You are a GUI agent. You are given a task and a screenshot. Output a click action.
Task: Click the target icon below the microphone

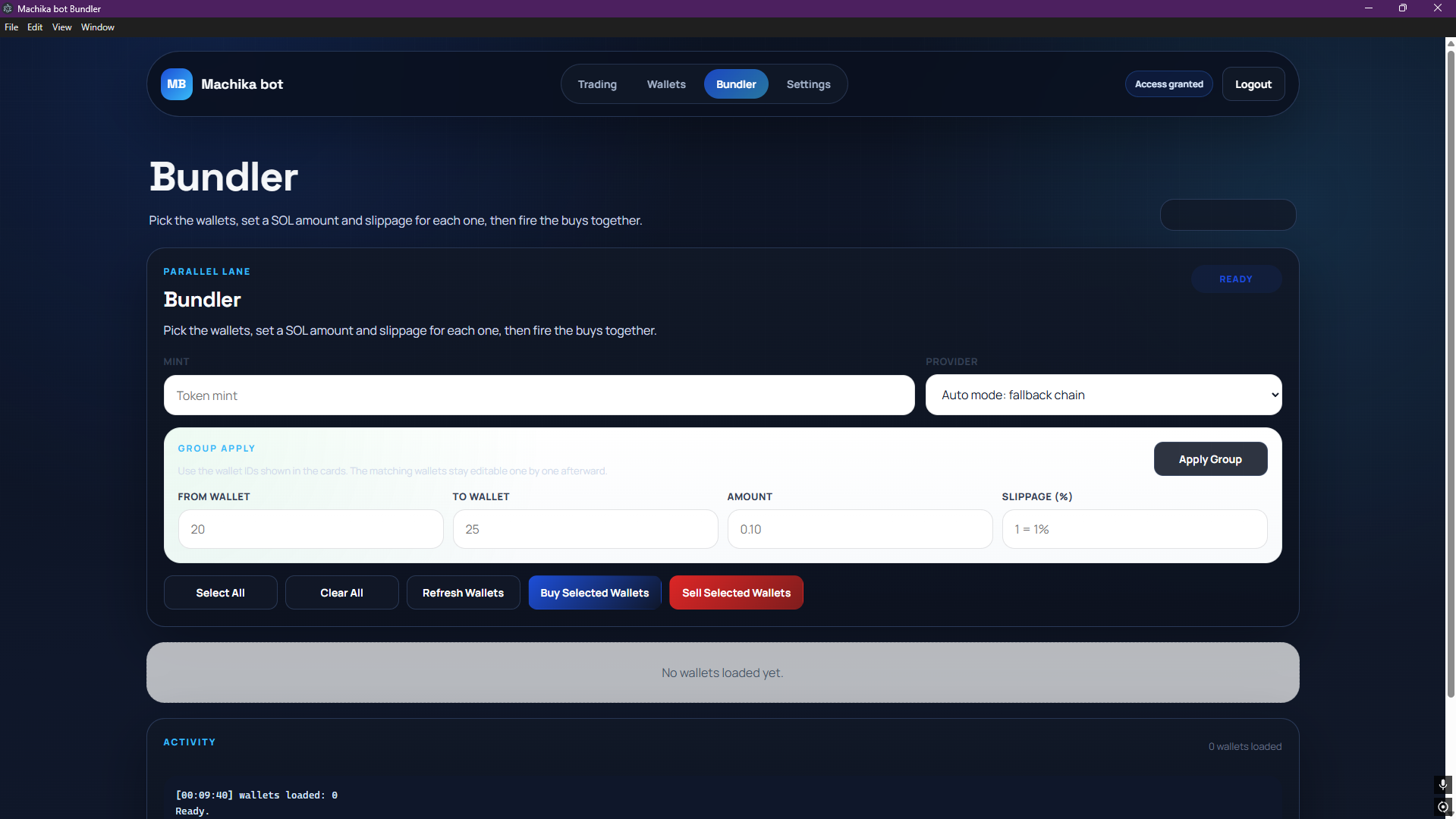coord(1443,807)
